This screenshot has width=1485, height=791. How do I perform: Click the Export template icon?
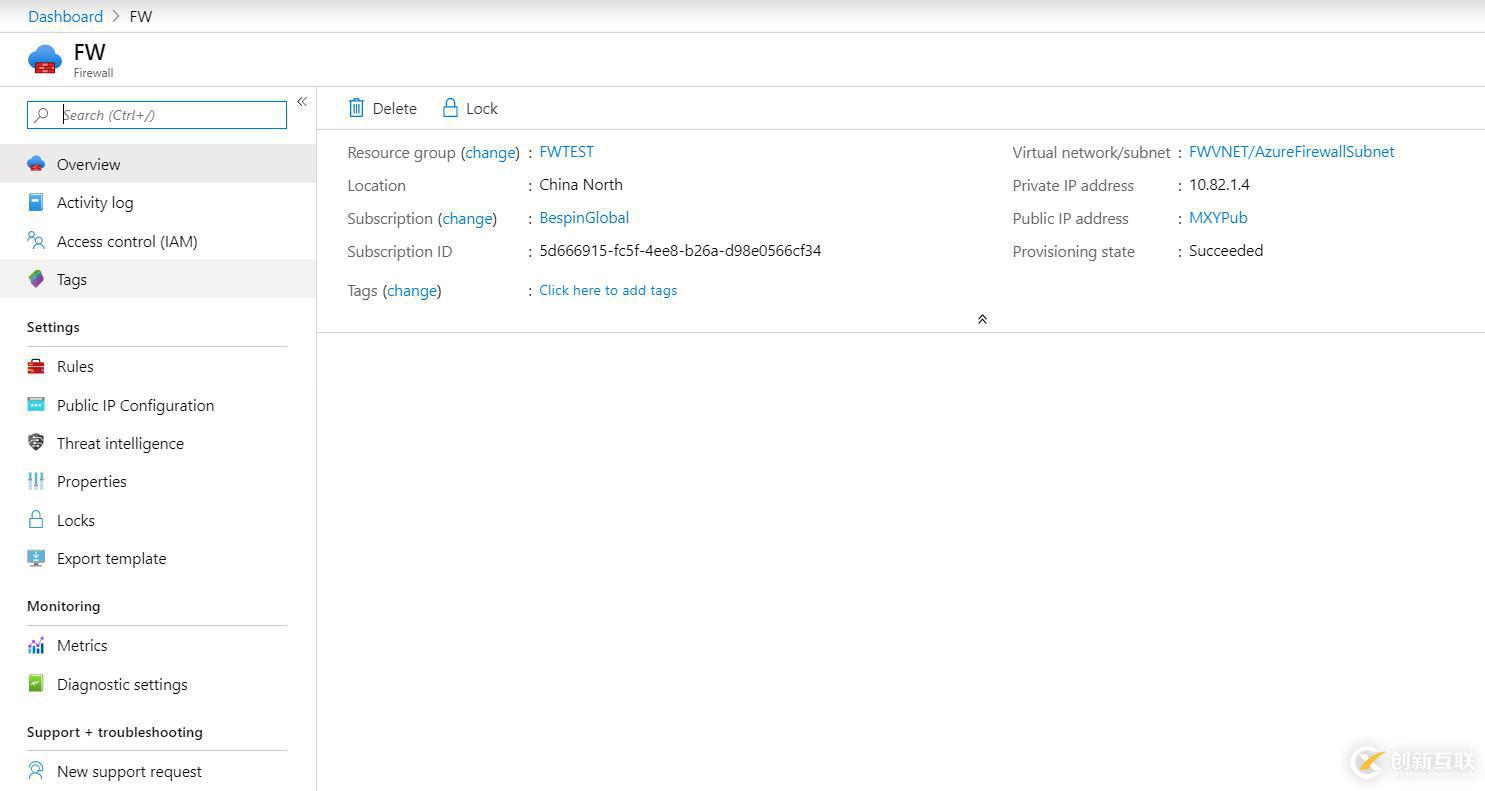(36, 558)
